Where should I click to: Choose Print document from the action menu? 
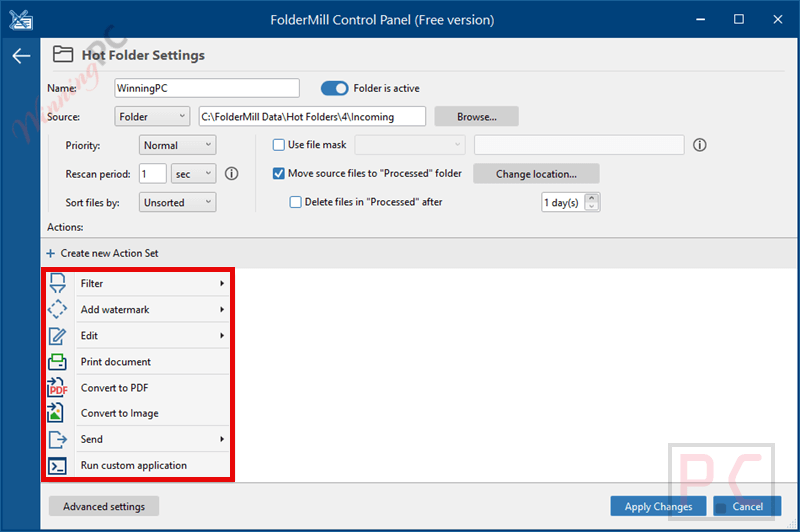coord(138,362)
